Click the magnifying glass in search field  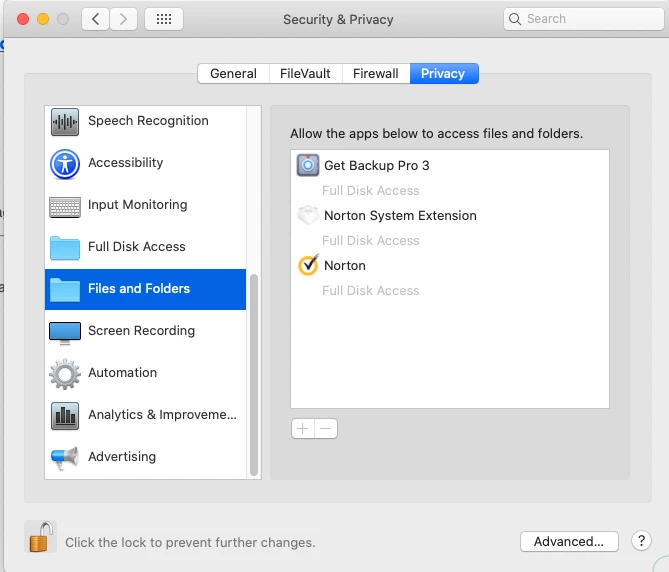[515, 19]
